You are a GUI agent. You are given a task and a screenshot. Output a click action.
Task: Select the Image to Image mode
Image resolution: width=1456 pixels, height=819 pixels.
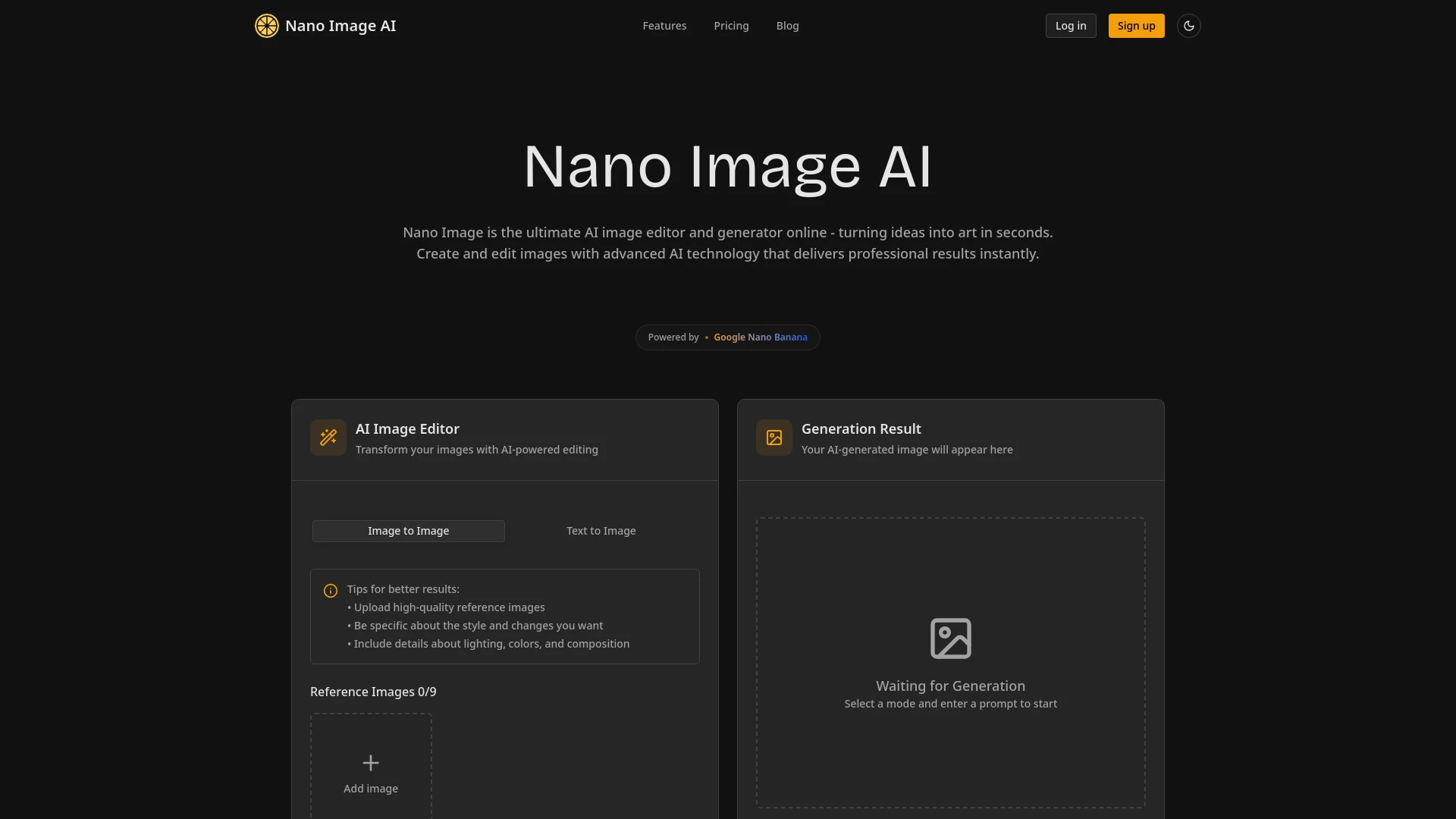pos(408,530)
